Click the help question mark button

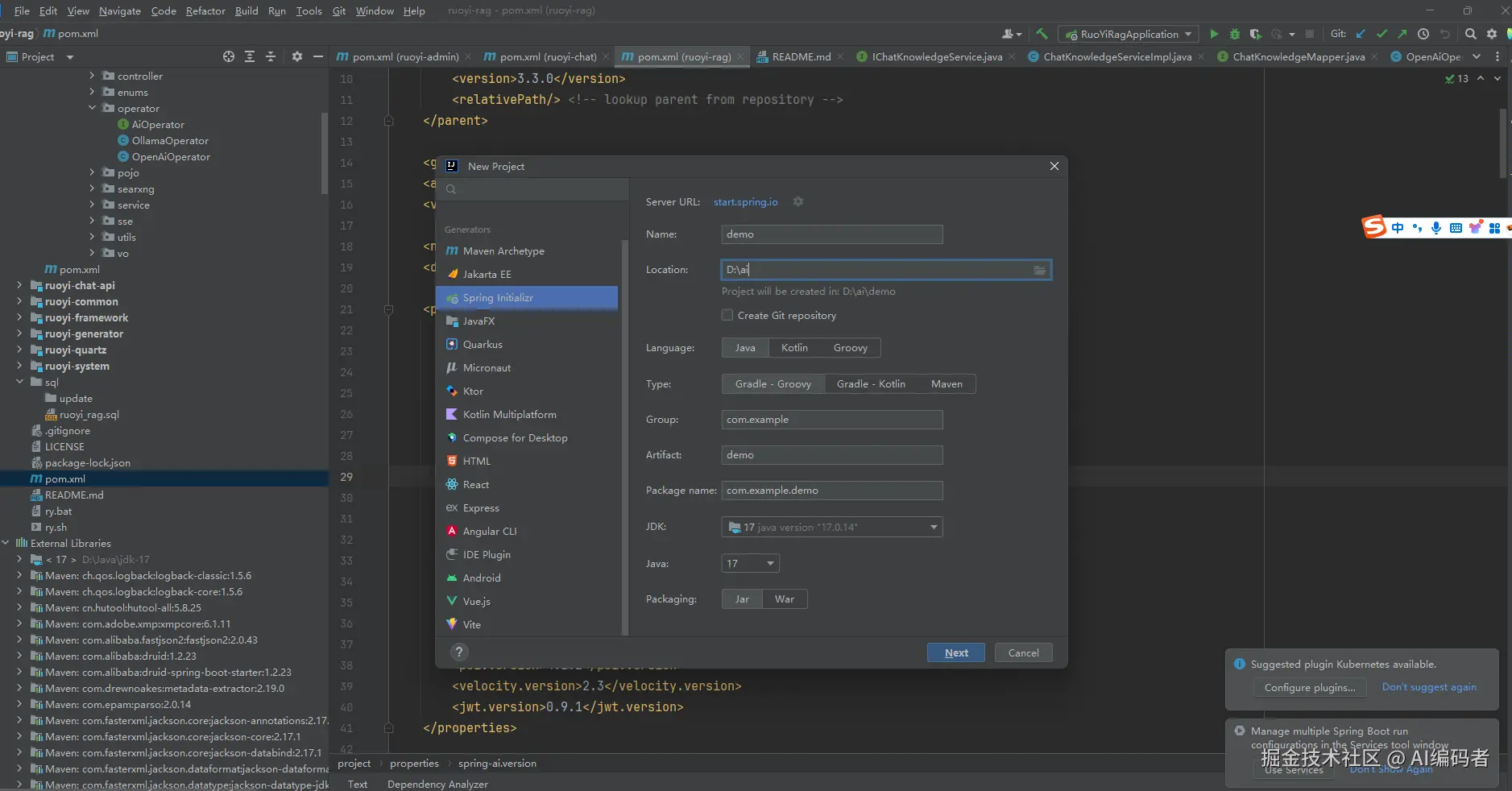click(458, 652)
